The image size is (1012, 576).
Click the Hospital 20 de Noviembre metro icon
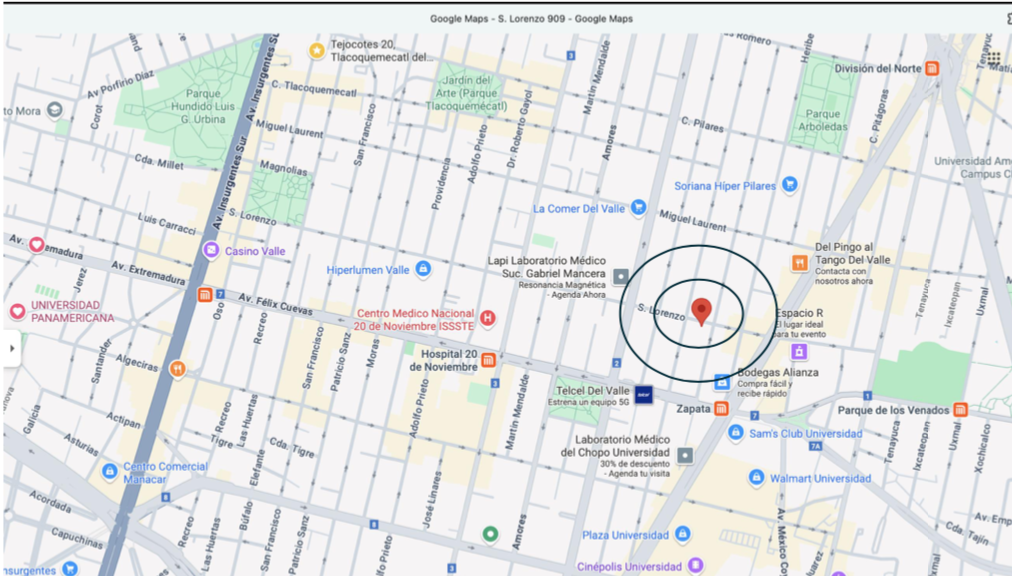tap(489, 360)
